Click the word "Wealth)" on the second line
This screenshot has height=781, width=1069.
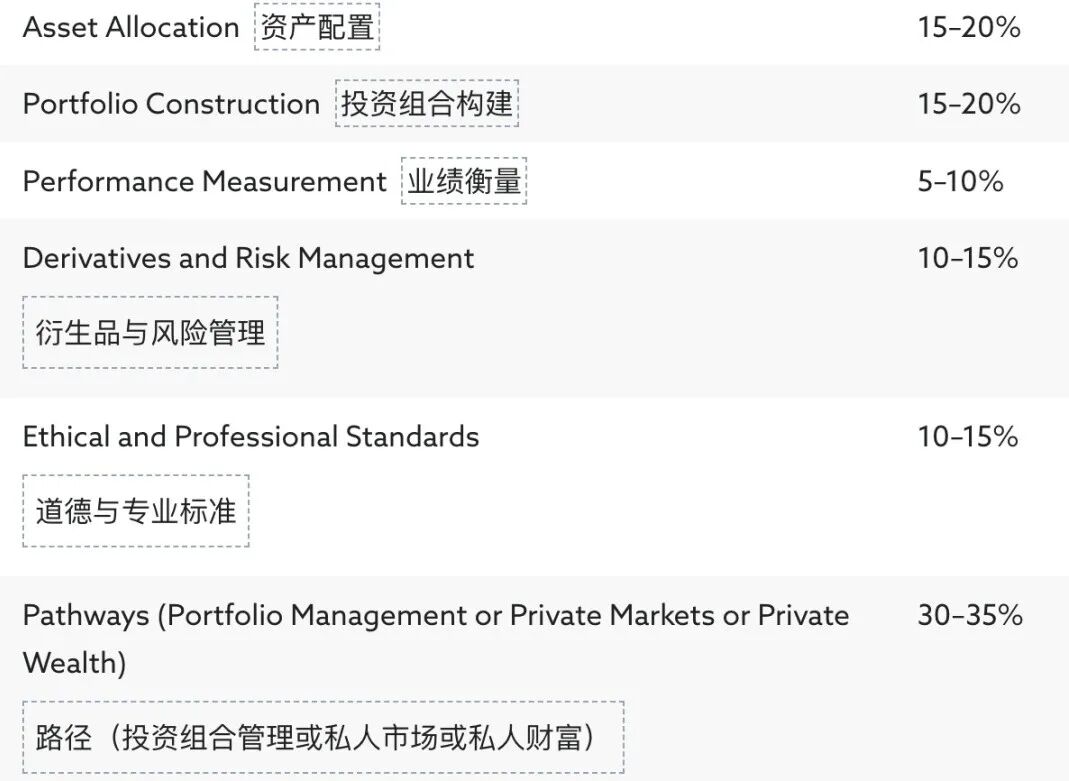(74, 663)
